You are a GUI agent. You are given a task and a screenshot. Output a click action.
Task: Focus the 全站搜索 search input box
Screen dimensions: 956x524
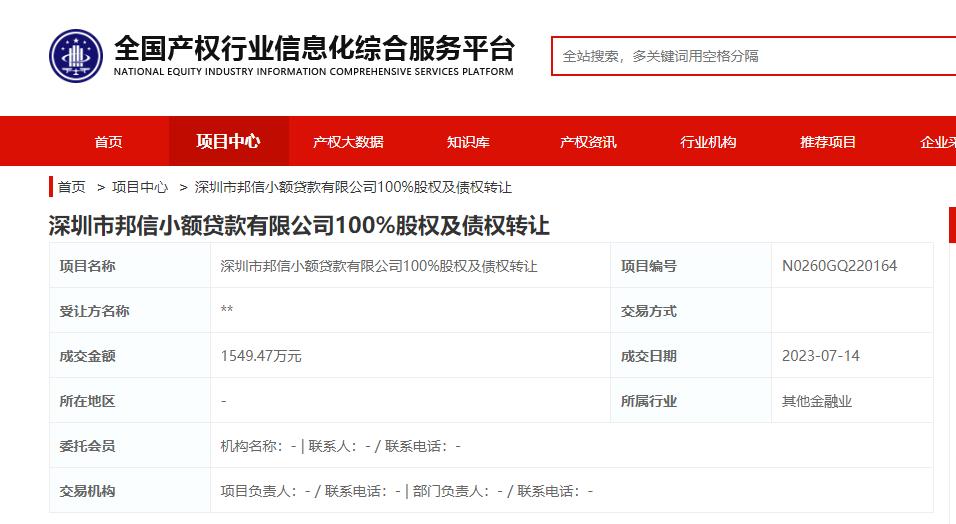pos(752,56)
